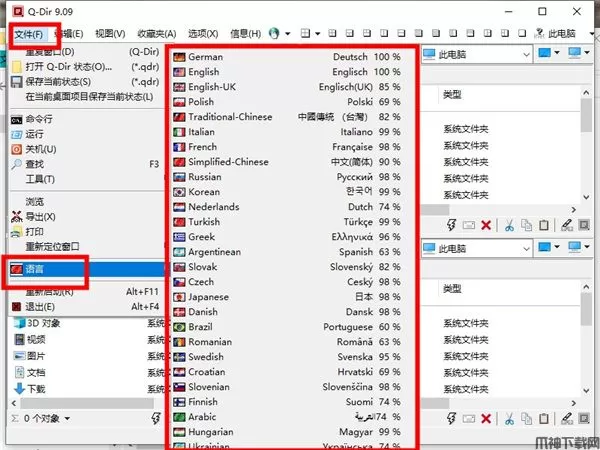The height and width of the screenshot is (450, 600).
Task: Open the 0 个对象 status dropdown
Action: [67, 419]
